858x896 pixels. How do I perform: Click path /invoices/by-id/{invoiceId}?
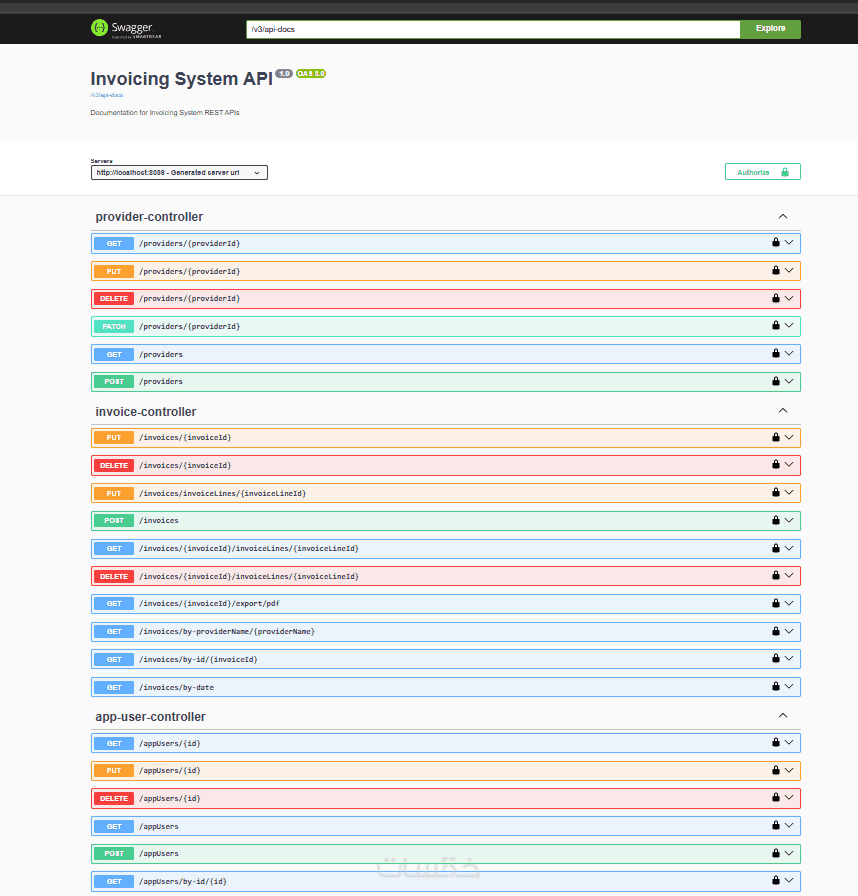coord(198,659)
